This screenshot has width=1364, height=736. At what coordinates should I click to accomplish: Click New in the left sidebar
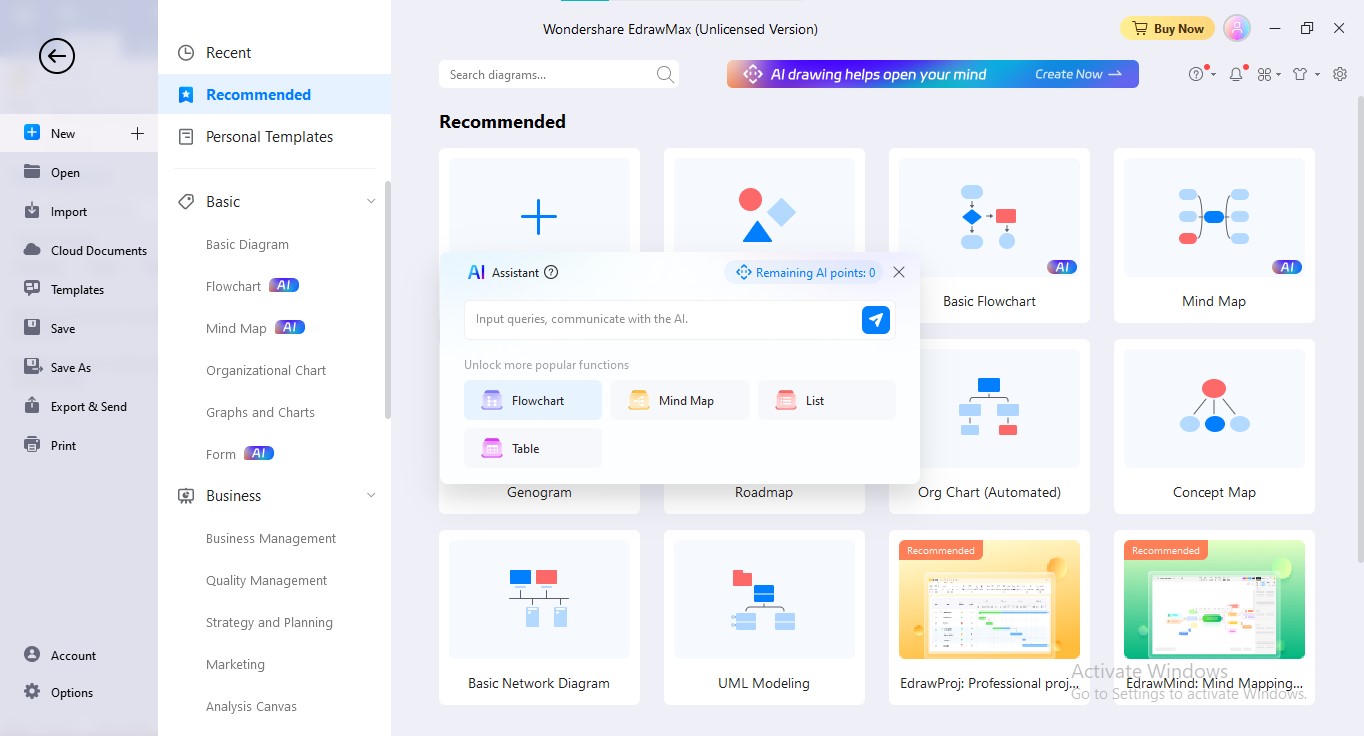point(63,133)
